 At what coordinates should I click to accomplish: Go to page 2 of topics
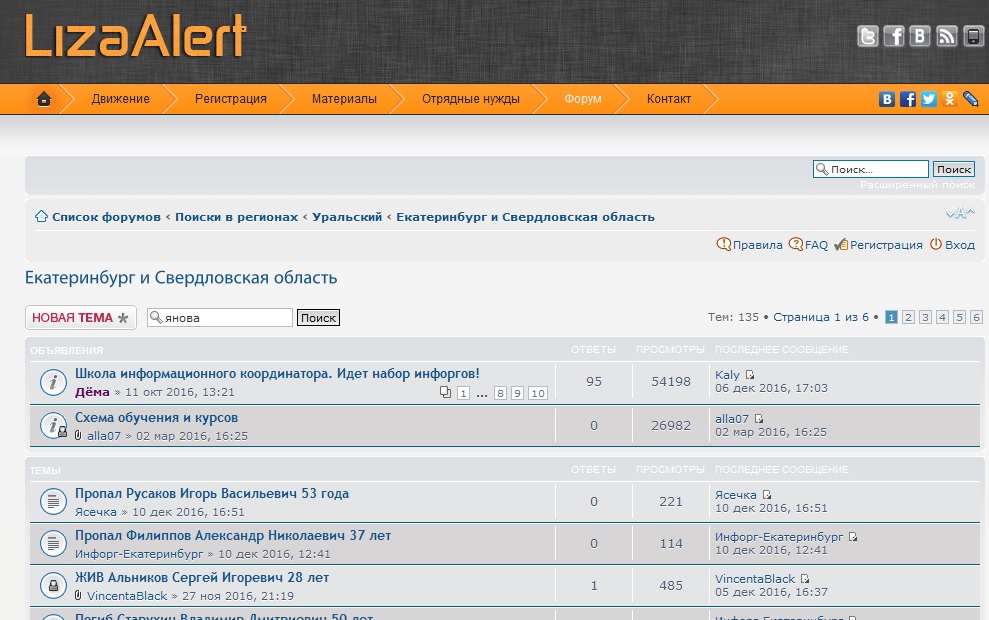pos(908,317)
